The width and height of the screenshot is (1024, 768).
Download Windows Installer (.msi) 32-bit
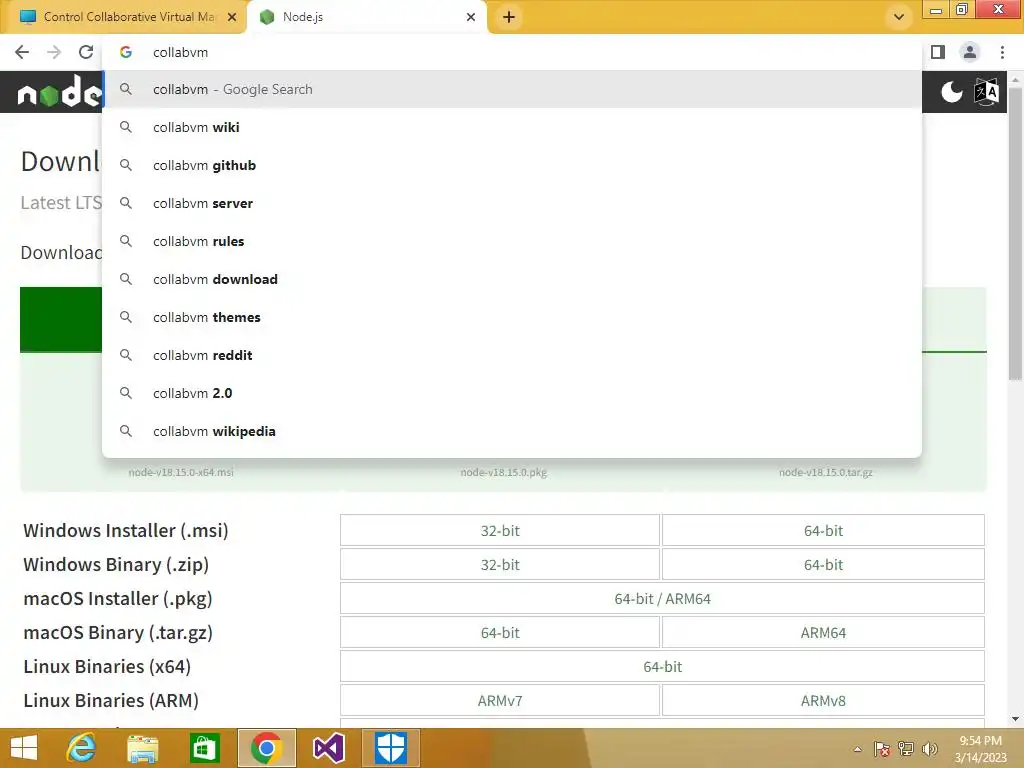[x=500, y=530]
